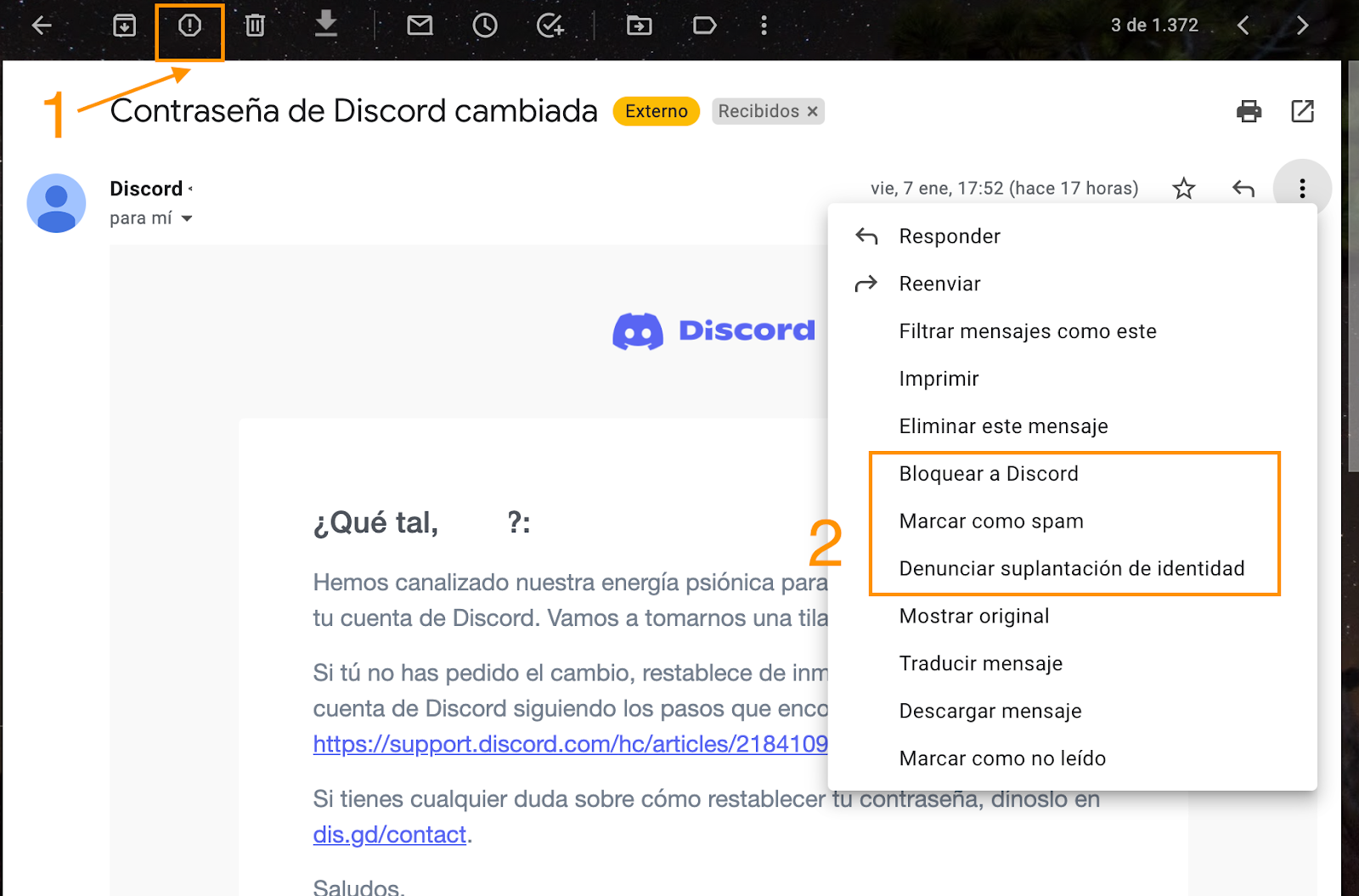Choose Filtrar mensajes como este

point(1072,331)
